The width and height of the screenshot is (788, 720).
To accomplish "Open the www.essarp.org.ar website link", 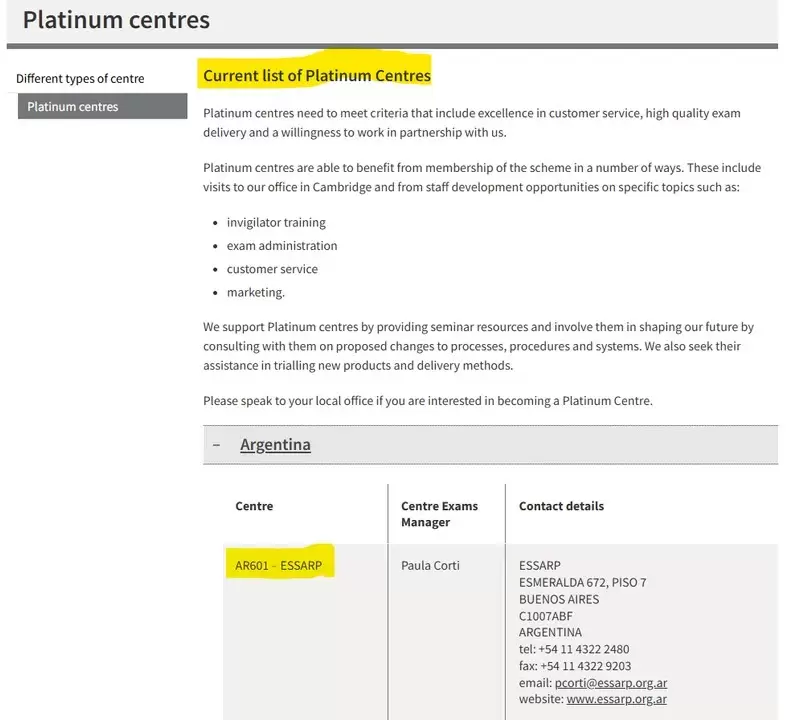I will (x=616, y=700).
